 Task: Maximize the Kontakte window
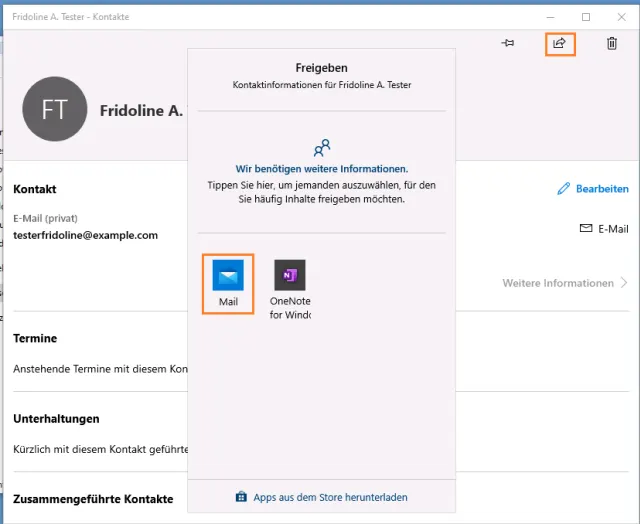[x=586, y=17]
